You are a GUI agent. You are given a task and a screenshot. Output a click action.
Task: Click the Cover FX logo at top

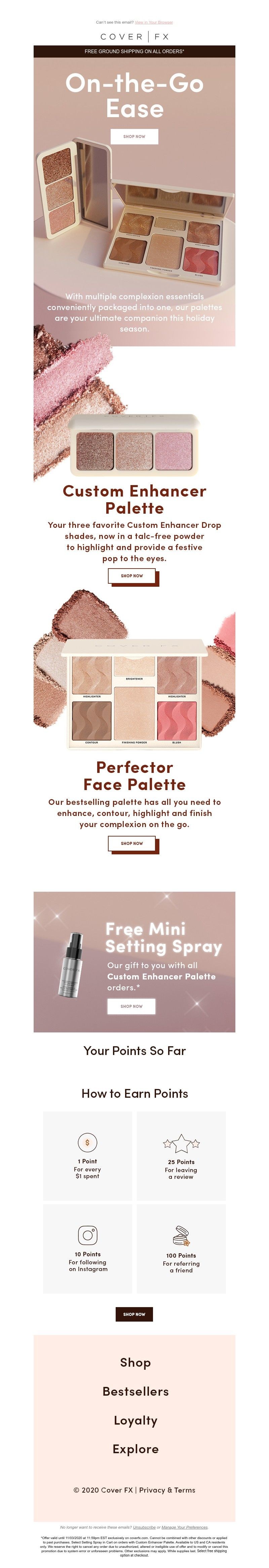pos(134,36)
